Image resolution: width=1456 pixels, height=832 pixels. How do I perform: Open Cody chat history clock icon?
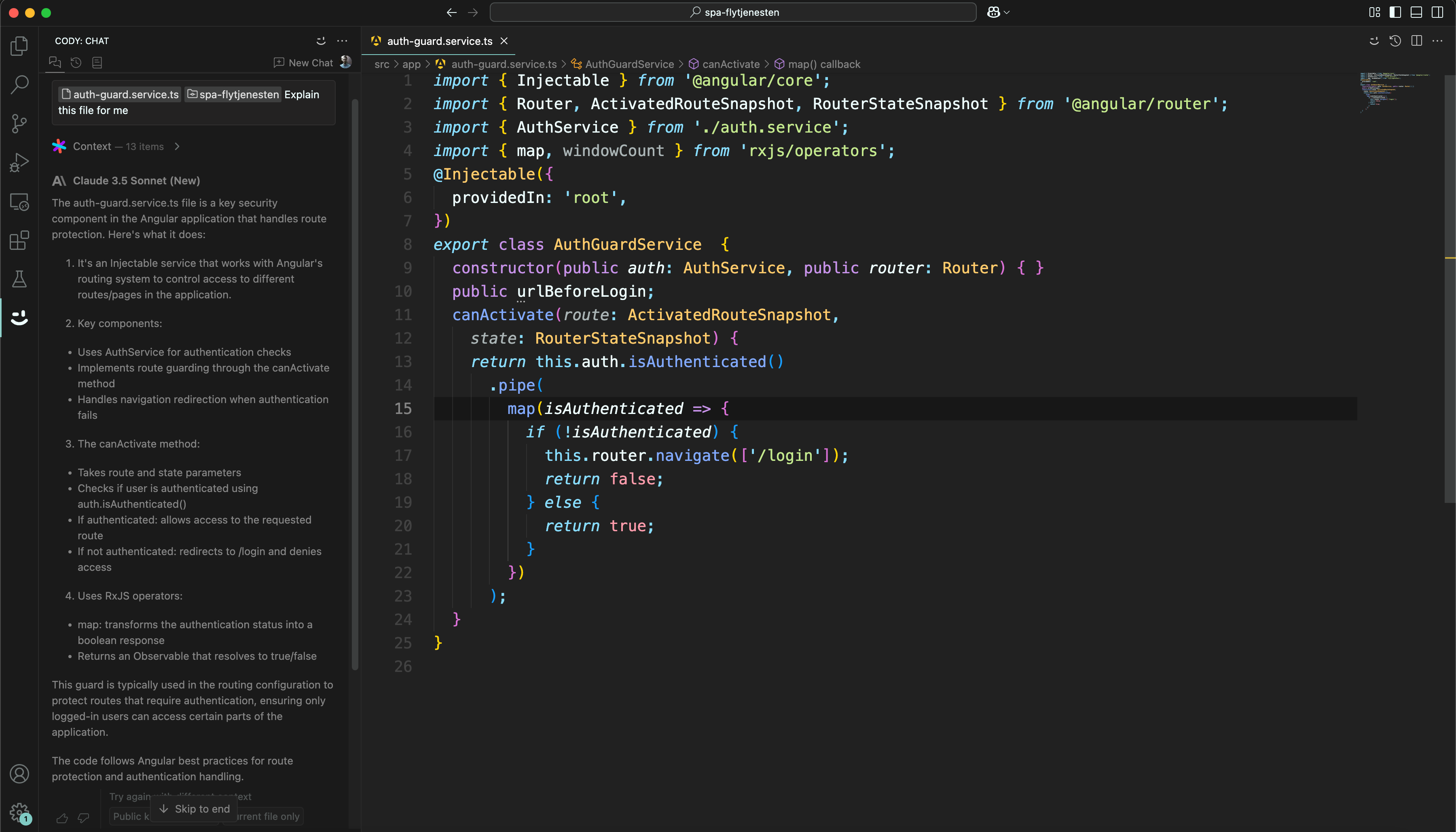(76, 63)
